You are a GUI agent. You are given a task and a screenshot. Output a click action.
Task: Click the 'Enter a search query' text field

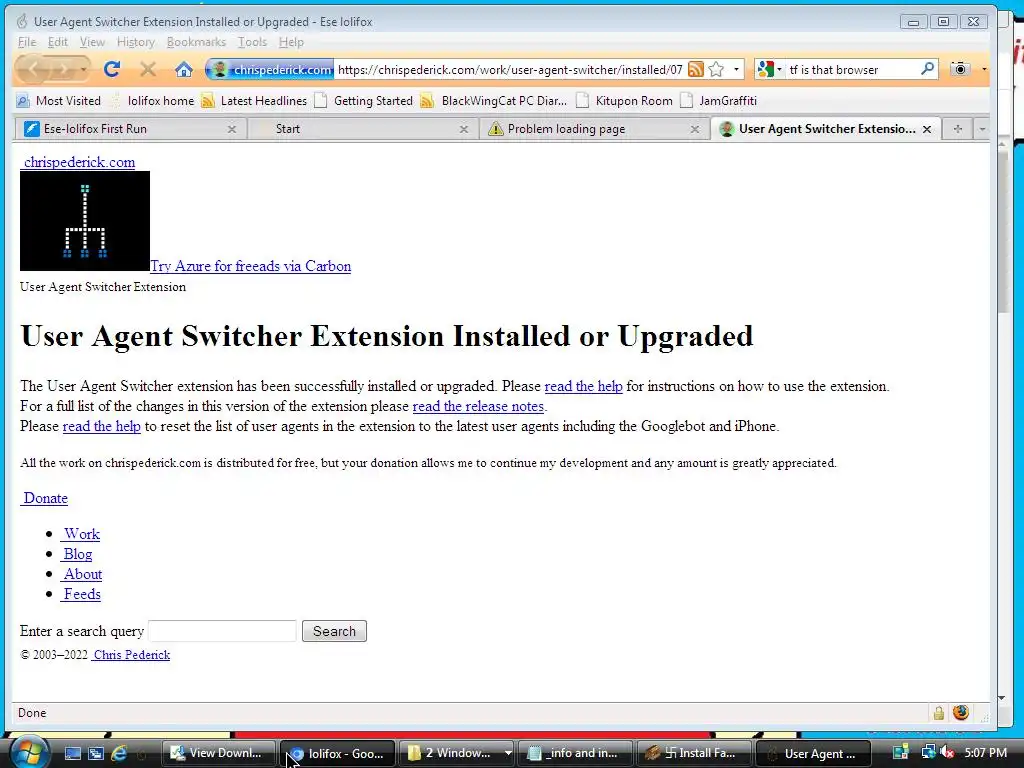[222, 631]
